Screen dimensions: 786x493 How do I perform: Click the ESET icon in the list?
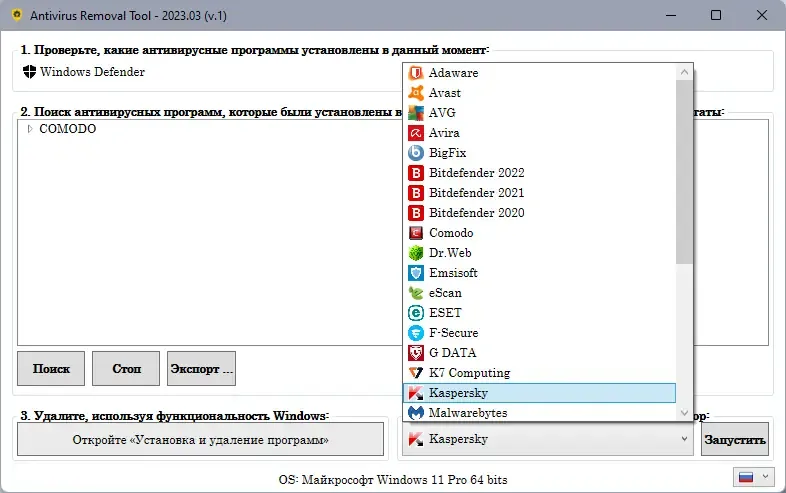416,313
